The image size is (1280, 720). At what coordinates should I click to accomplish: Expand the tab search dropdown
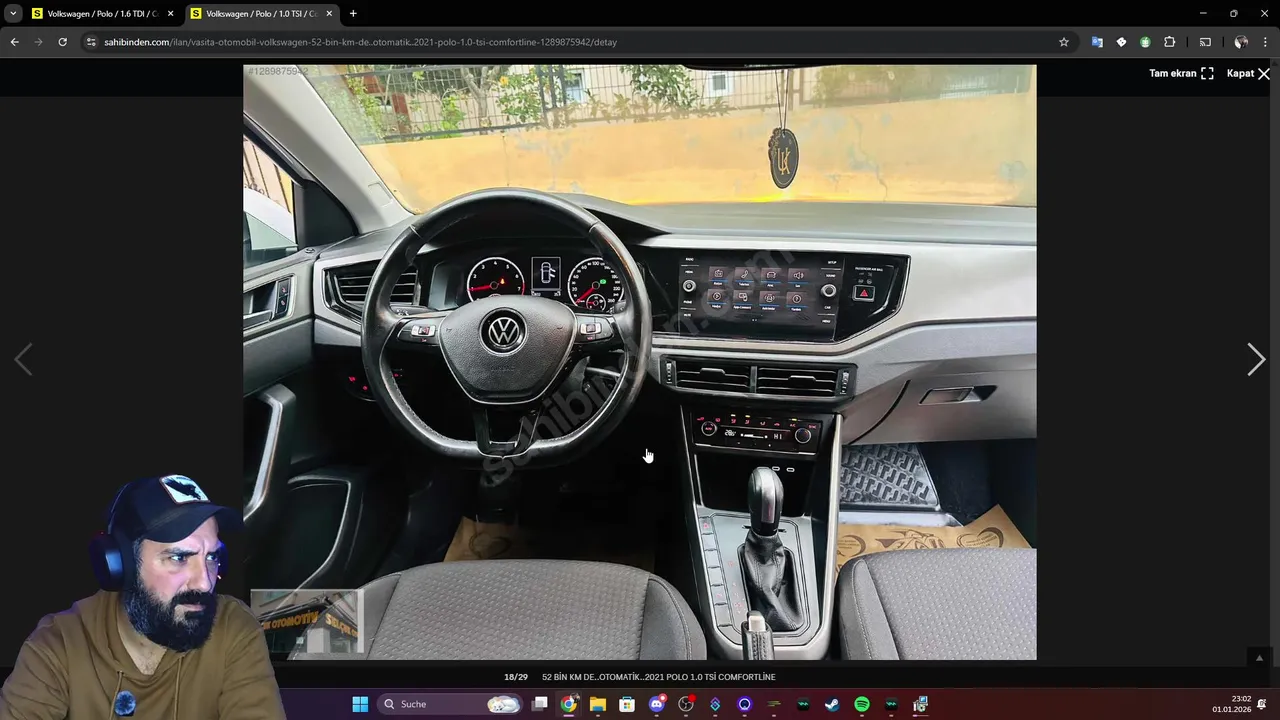(13, 14)
